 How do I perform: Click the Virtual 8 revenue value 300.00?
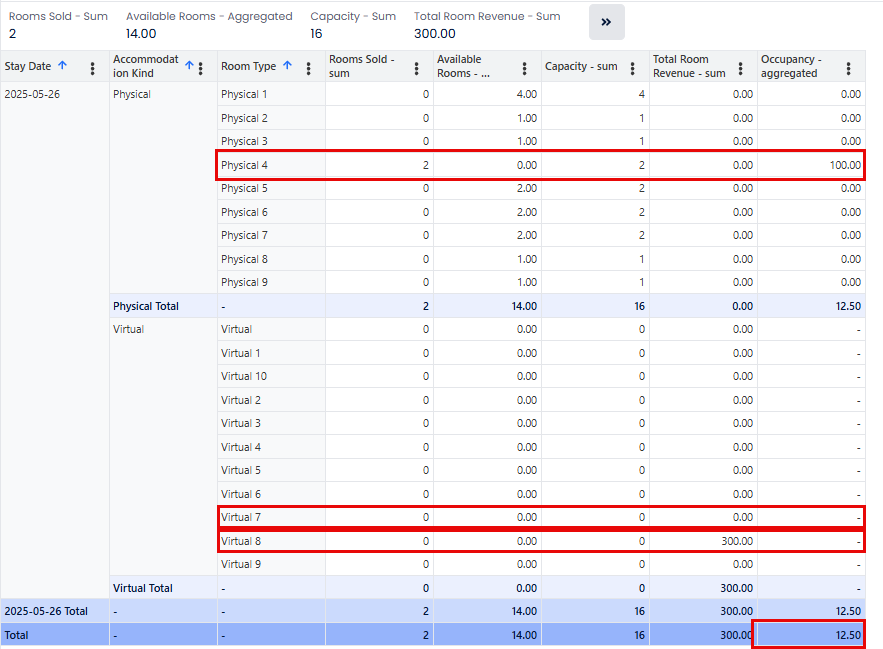[737, 541]
